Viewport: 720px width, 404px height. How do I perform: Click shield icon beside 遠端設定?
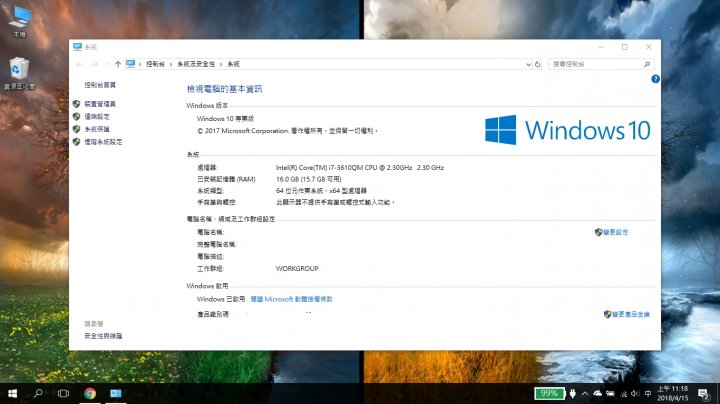[76, 117]
